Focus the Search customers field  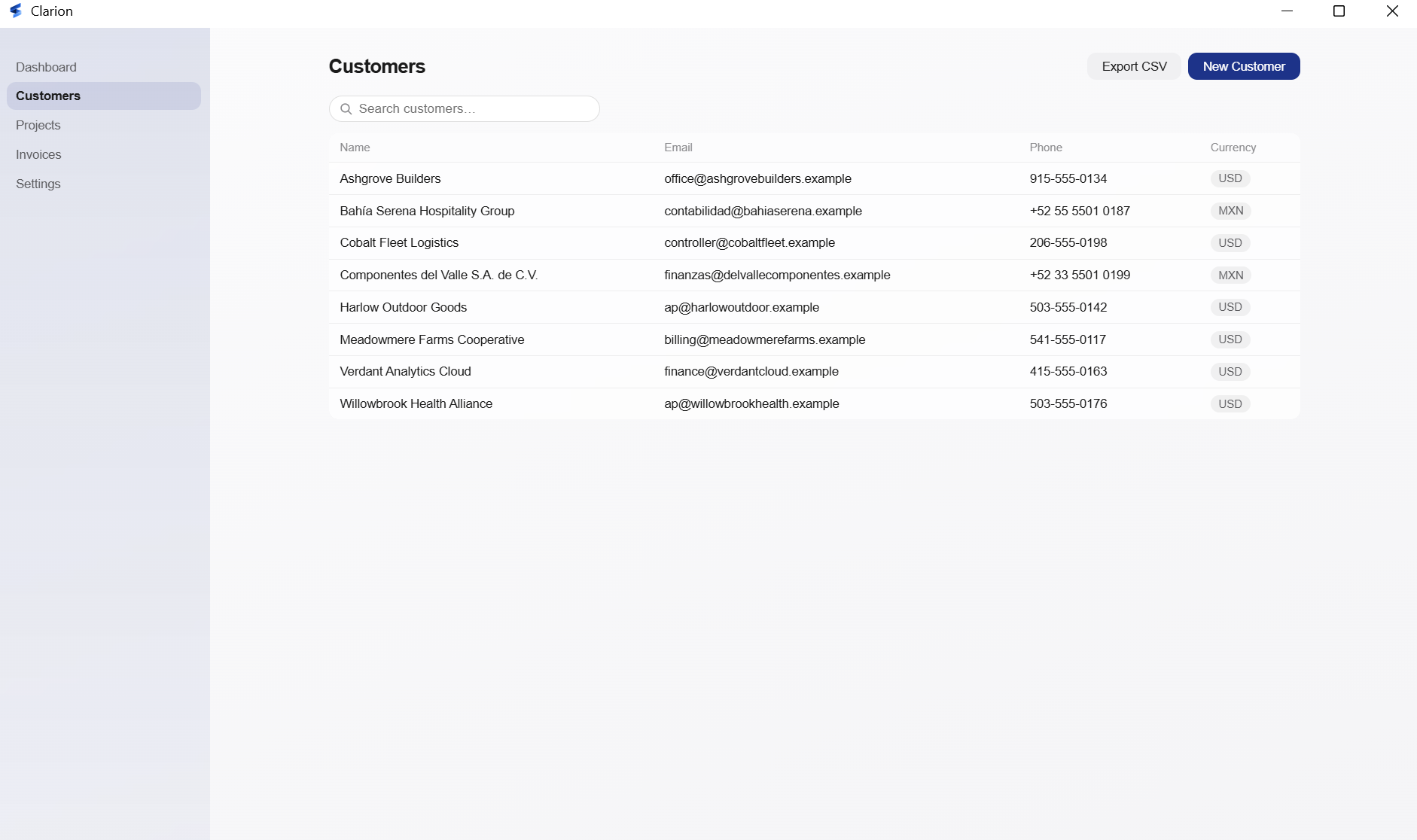pyautogui.click(x=465, y=109)
